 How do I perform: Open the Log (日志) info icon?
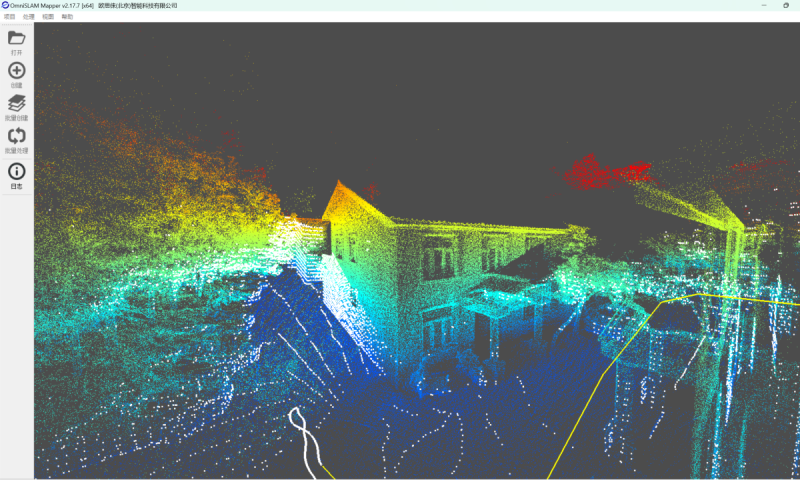click(x=16, y=171)
